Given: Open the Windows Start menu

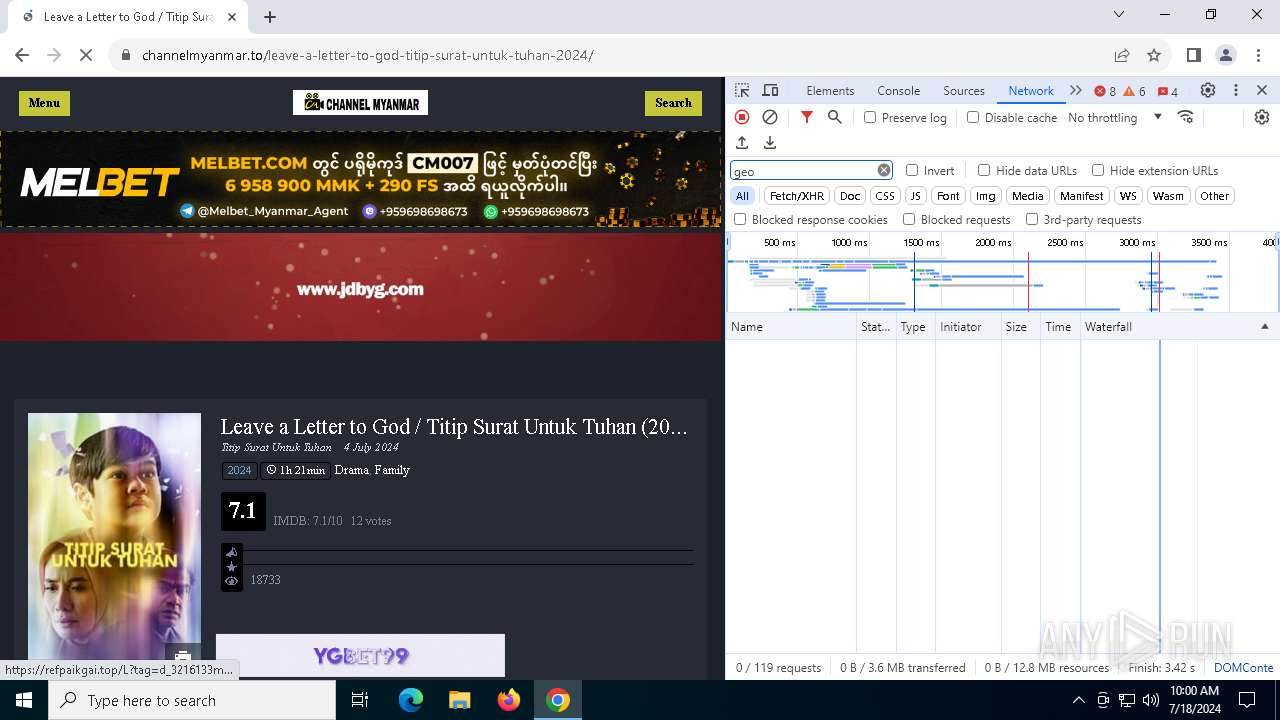Looking at the screenshot, I should click(x=24, y=700).
